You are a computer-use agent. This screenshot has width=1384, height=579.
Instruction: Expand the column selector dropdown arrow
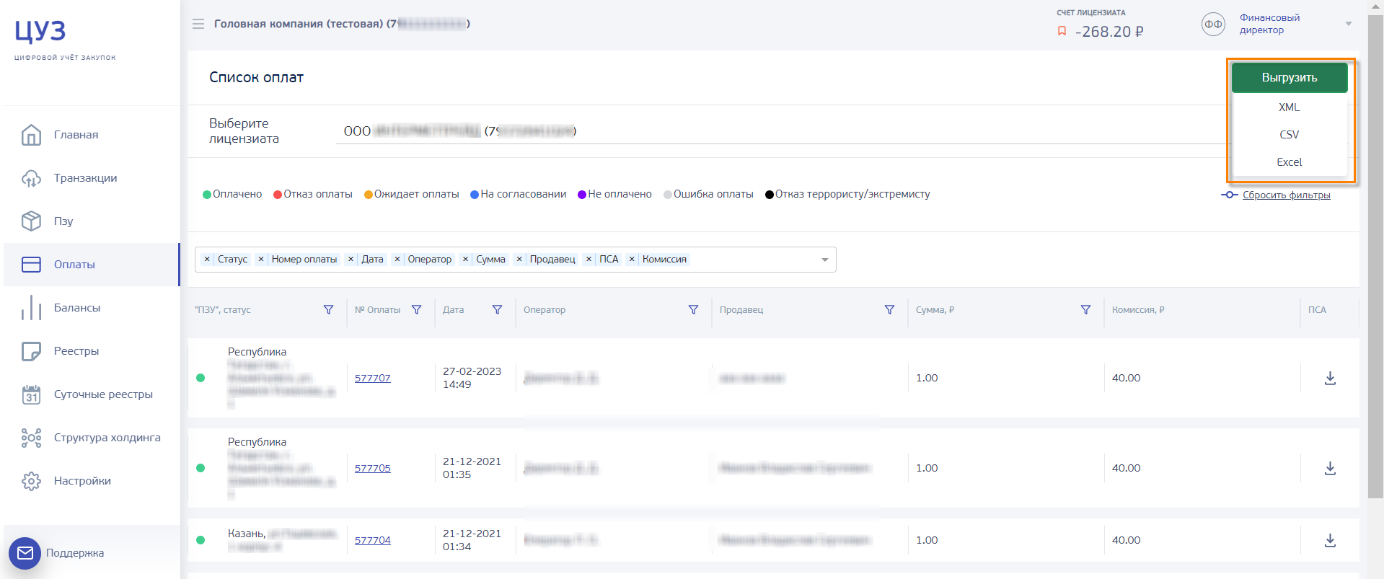[825, 260]
